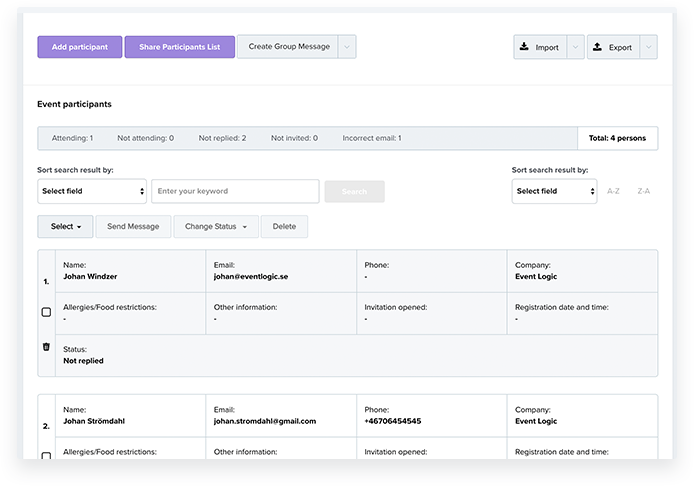The image size is (694, 486).
Task: Expand the Change Status menu
Action: click(x=216, y=227)
